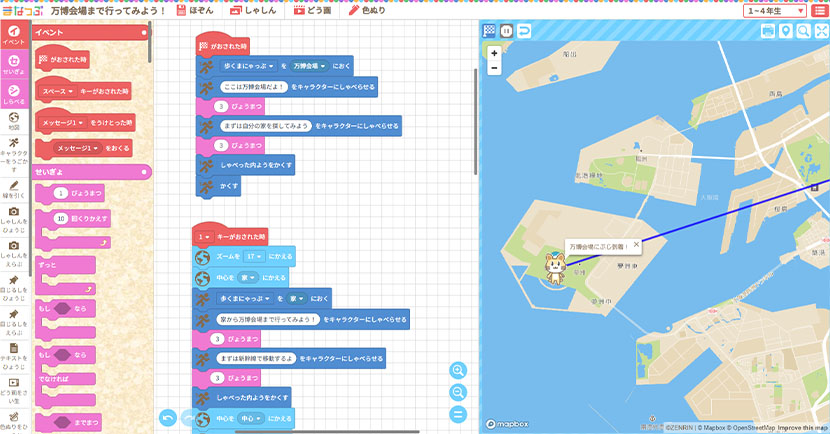The width and height of the screenshot is (830, 434).
Task: Click the green flag run button
Action: 490,31
